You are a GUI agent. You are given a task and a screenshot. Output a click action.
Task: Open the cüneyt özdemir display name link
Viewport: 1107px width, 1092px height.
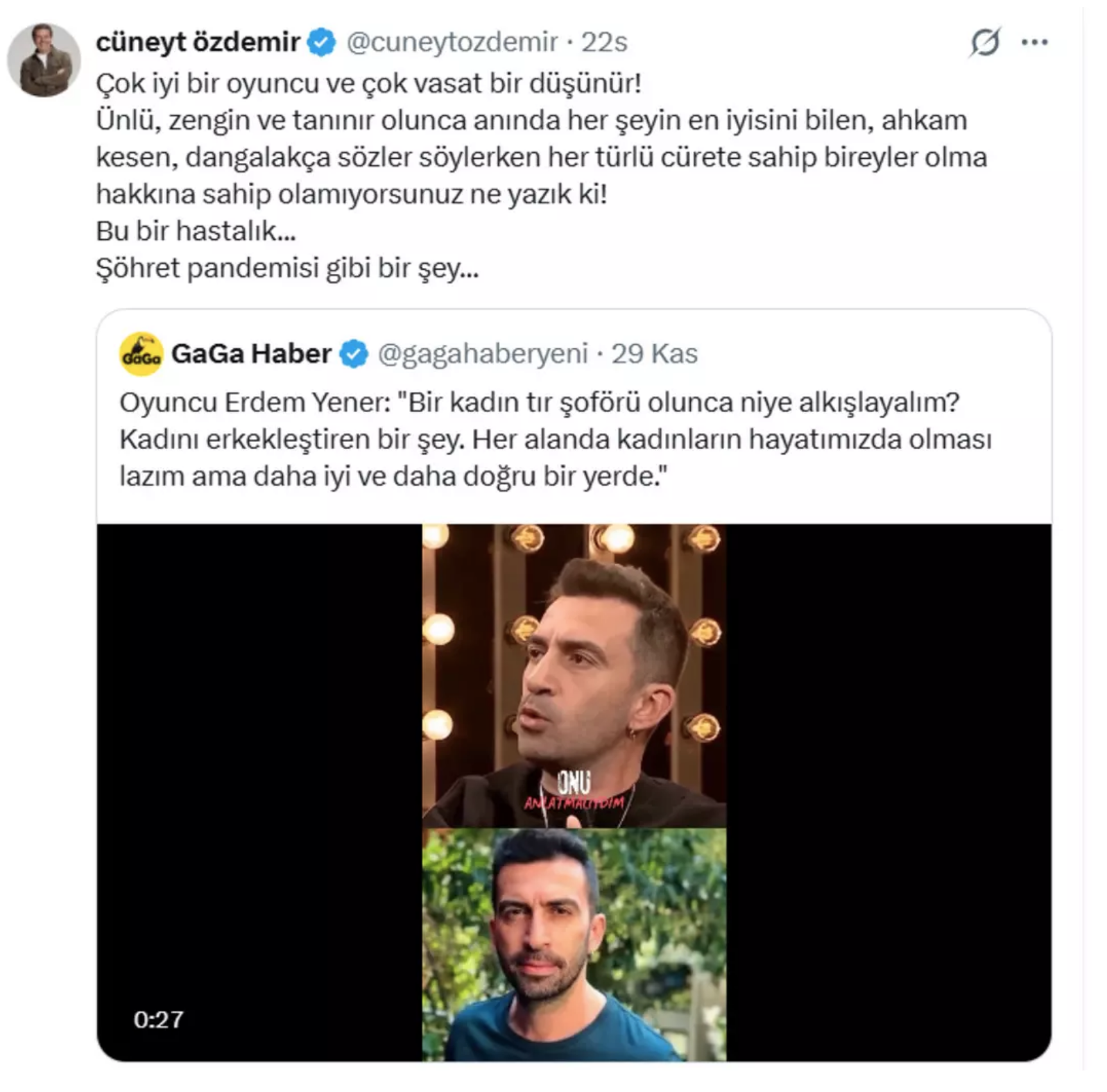[x=198, y=42]
